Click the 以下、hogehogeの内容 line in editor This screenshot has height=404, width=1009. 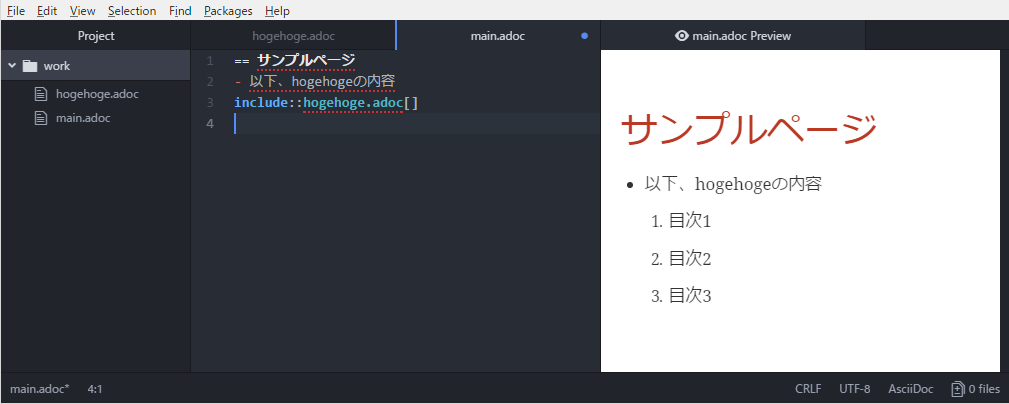coord(321,82)
